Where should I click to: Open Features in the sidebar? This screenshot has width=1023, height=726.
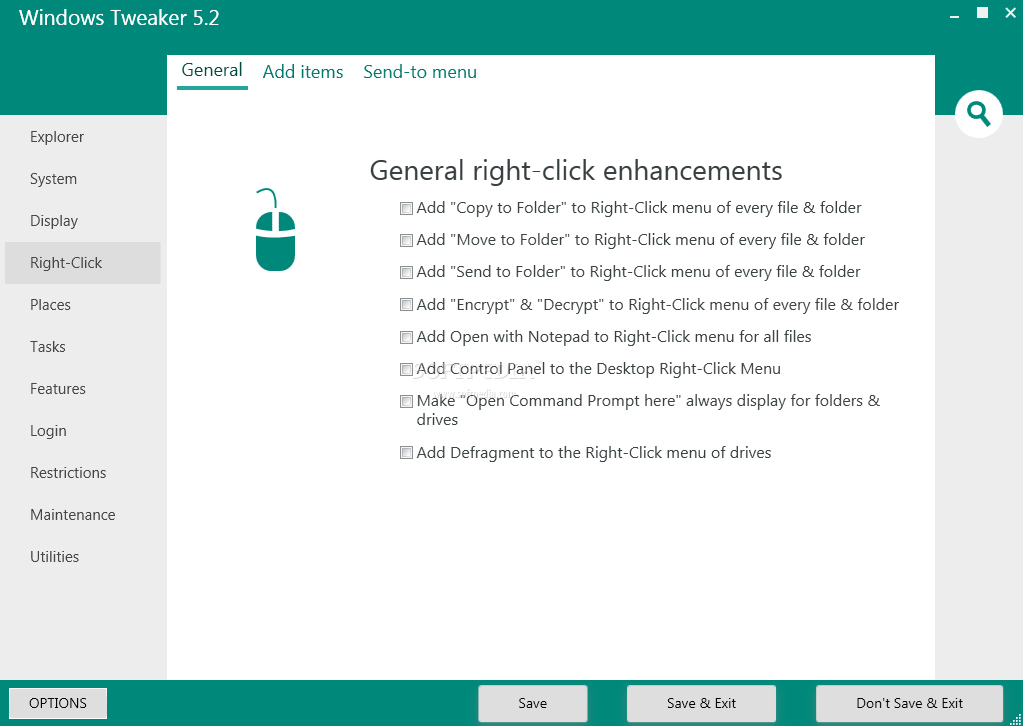pyautogui.click(x=83, y=389)
